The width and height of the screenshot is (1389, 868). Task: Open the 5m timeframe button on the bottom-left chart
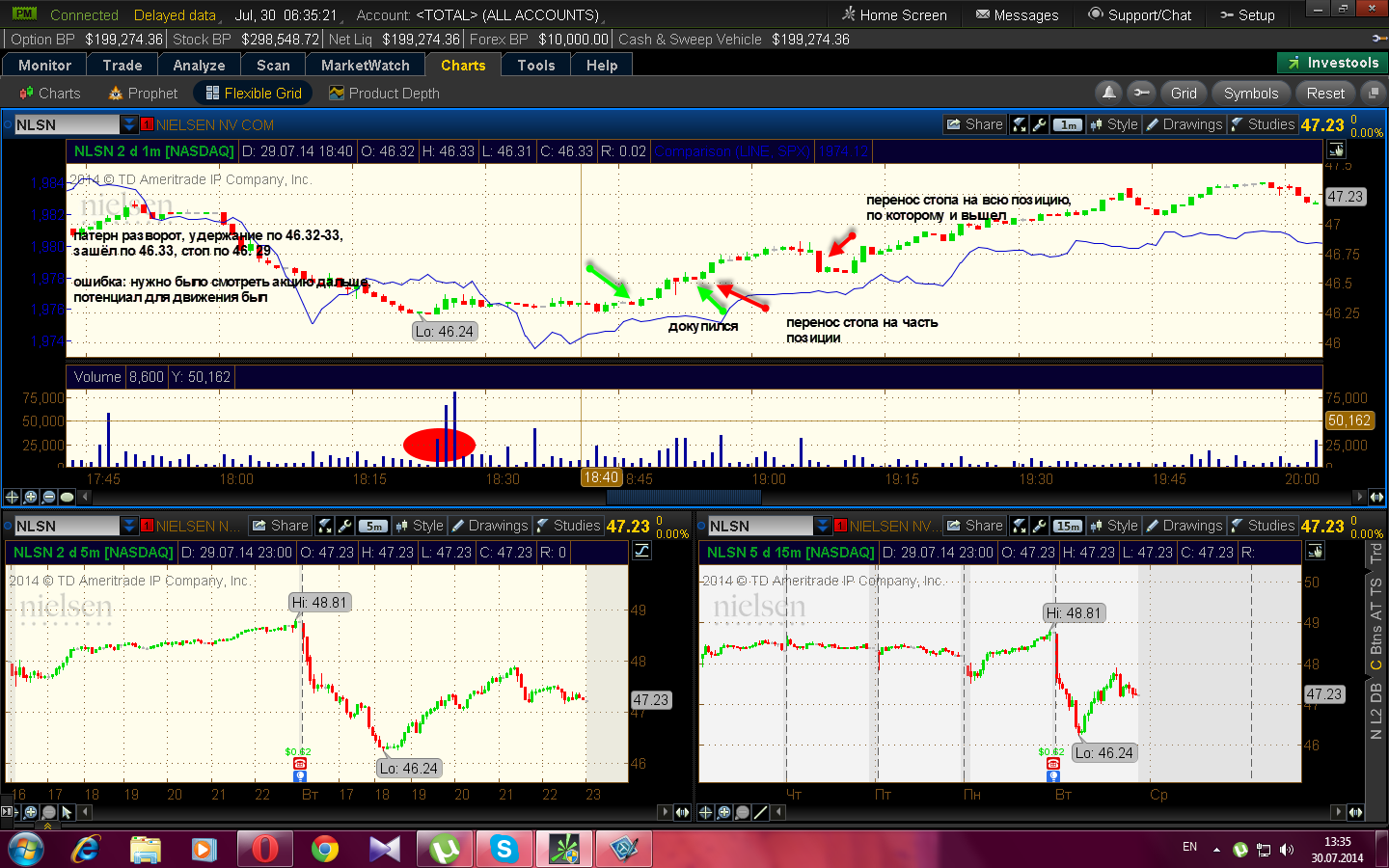click(373, 526)
